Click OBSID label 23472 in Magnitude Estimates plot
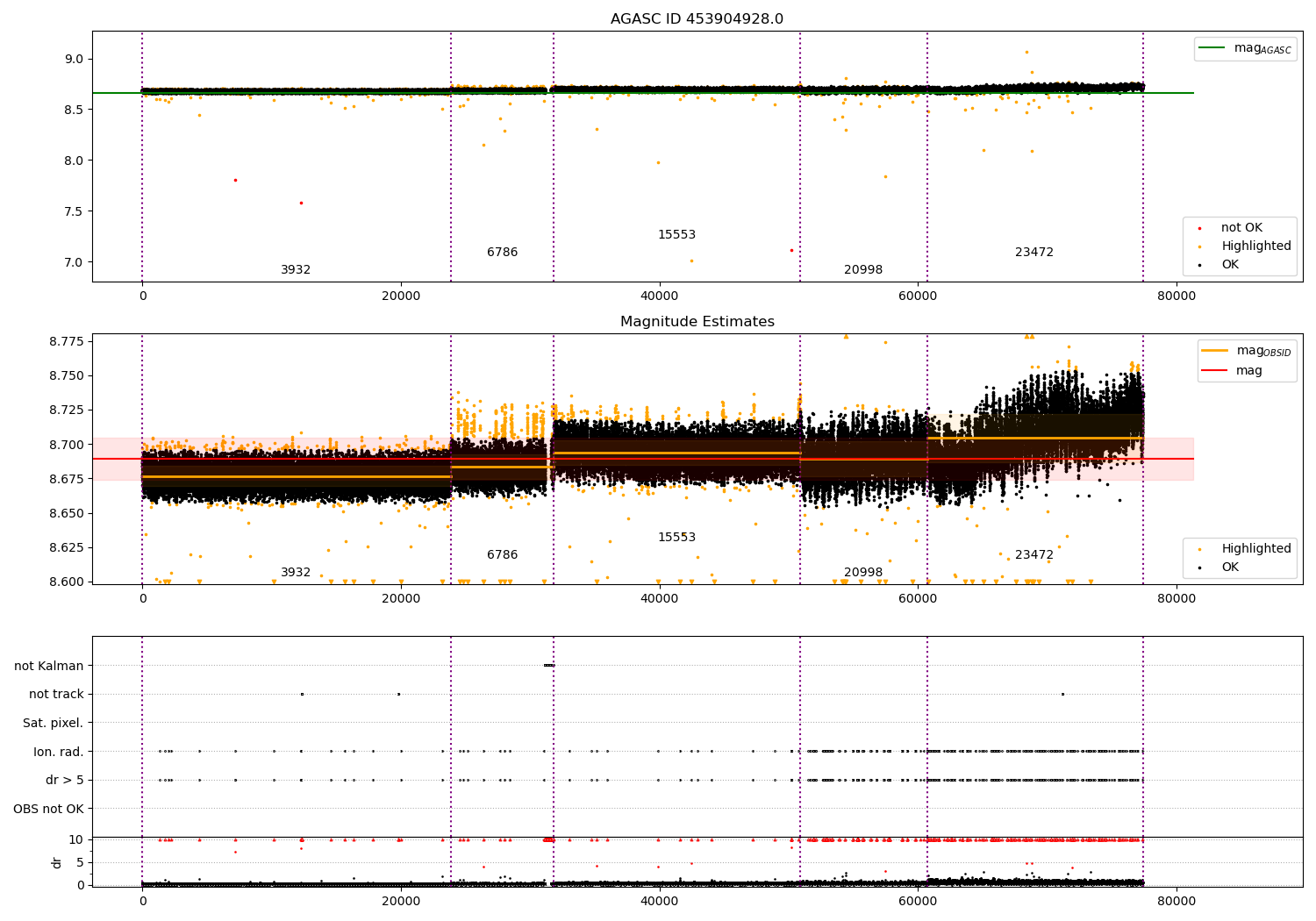The height and width of the screenshot is (921, 1316). [1034, 555]
